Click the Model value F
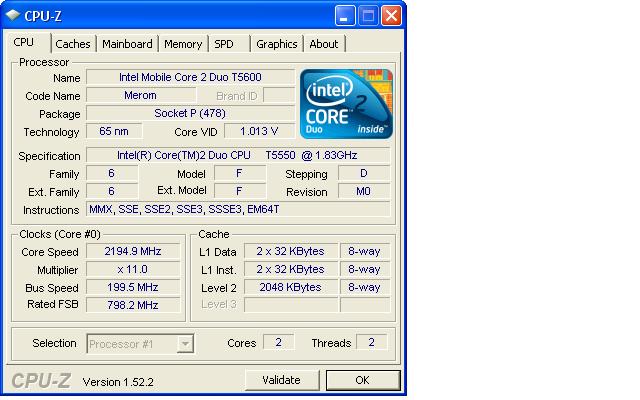The image size is (640, 400). click(x=240, y=173)
